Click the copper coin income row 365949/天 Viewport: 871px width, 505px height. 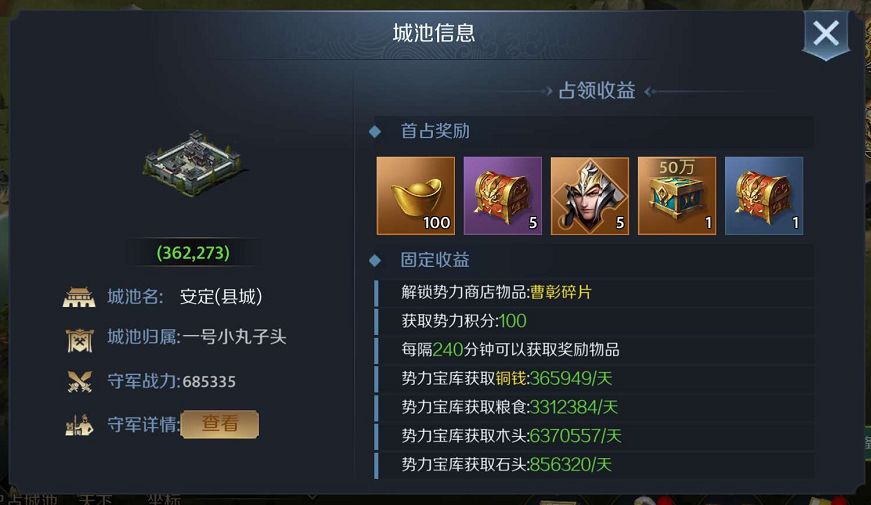coord(594,378)
